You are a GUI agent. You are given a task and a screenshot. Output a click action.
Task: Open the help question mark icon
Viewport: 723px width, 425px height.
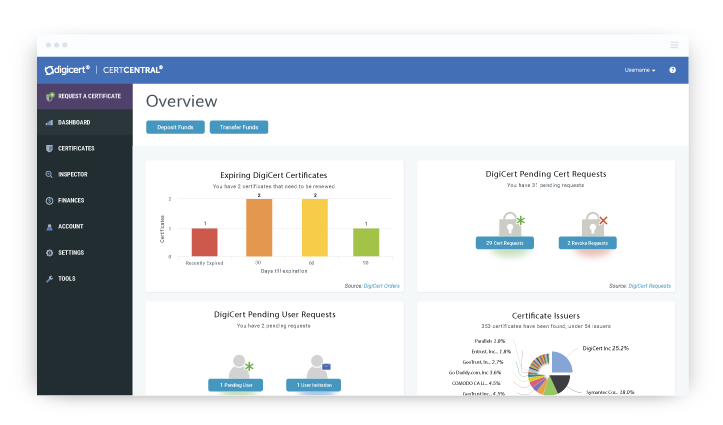tap(672, 70)
